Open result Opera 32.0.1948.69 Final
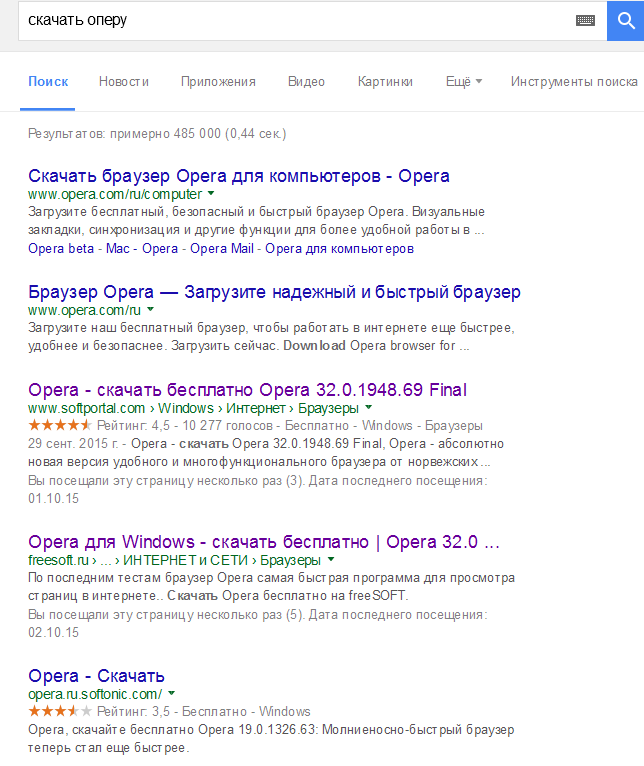 [x=247, y=390]
